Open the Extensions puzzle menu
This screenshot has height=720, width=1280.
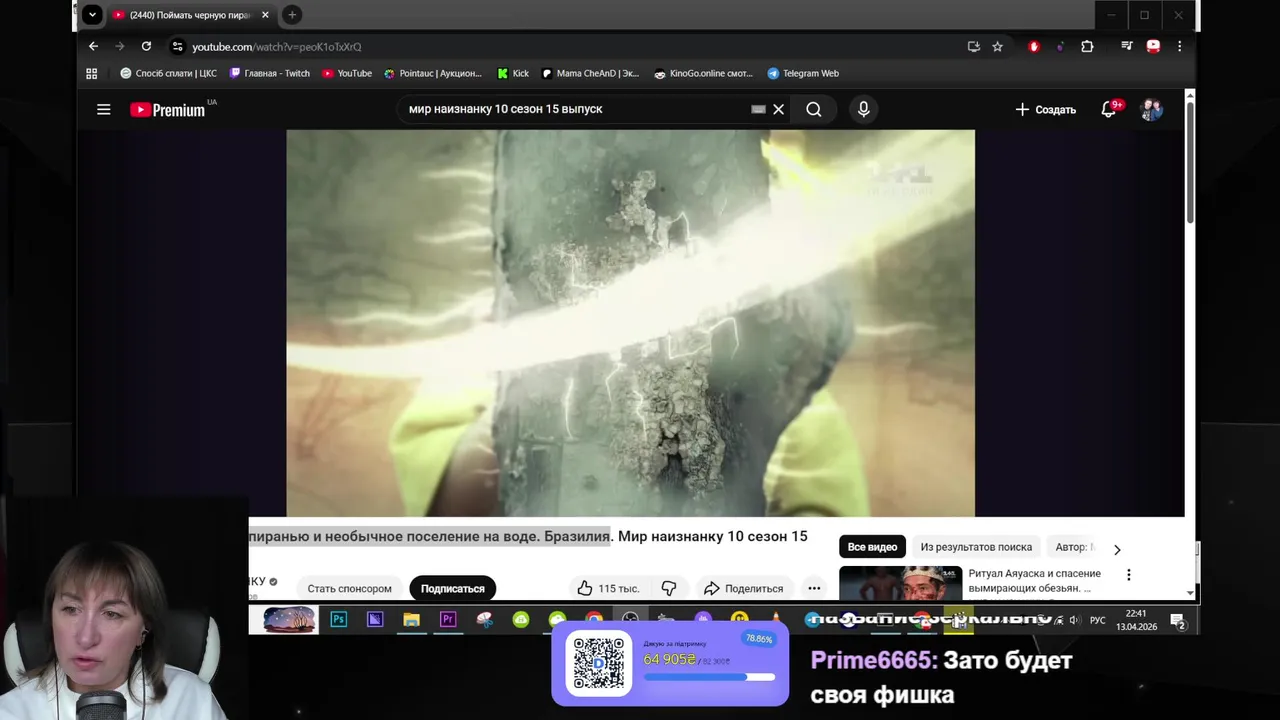pos(1087,46)
